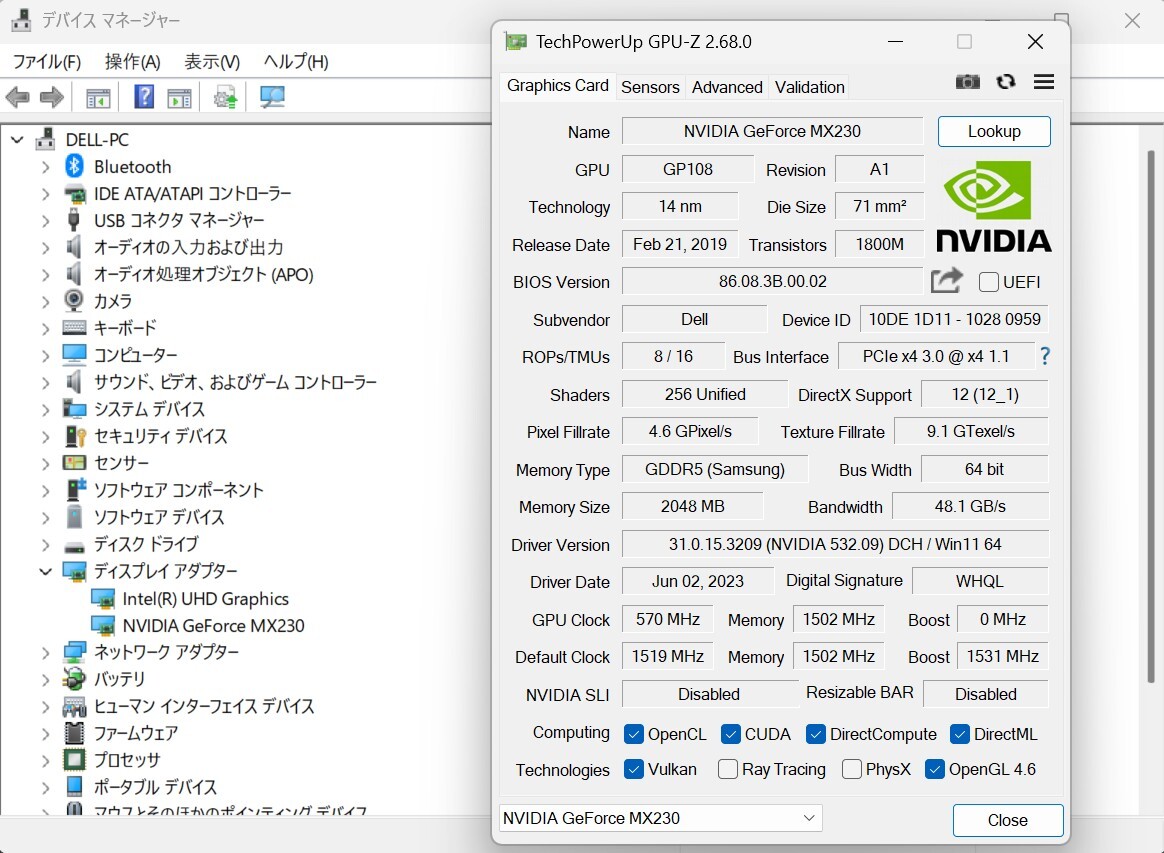This screenshot has width=1164, height=853.
Task: Open the 操作(A) menu
Action: coord(132,61)
